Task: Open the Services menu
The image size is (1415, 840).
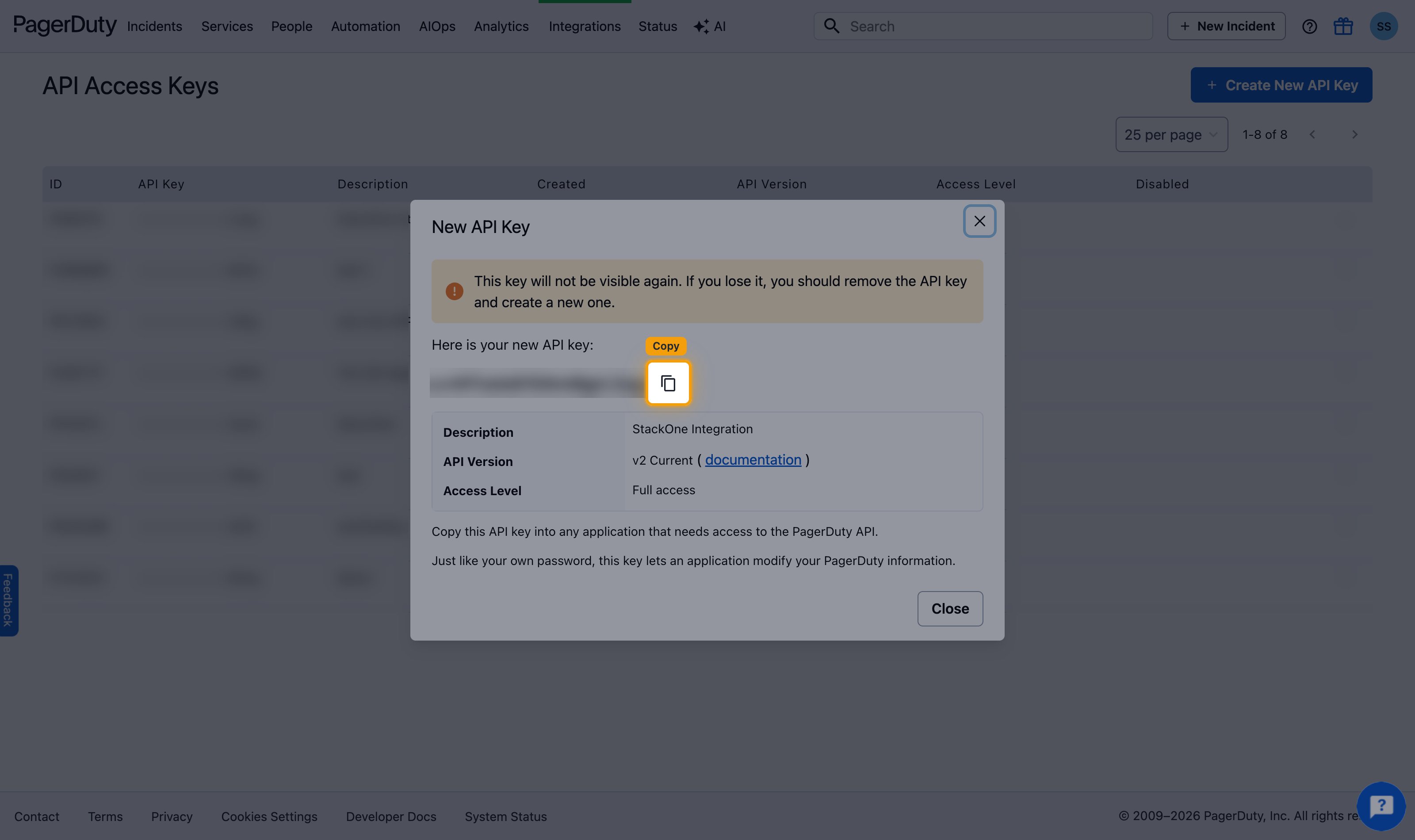Action: coord(227,27)
